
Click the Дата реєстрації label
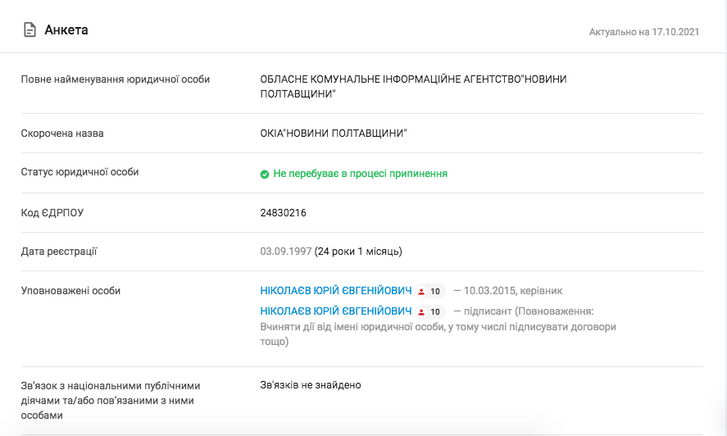pos(59,251)
